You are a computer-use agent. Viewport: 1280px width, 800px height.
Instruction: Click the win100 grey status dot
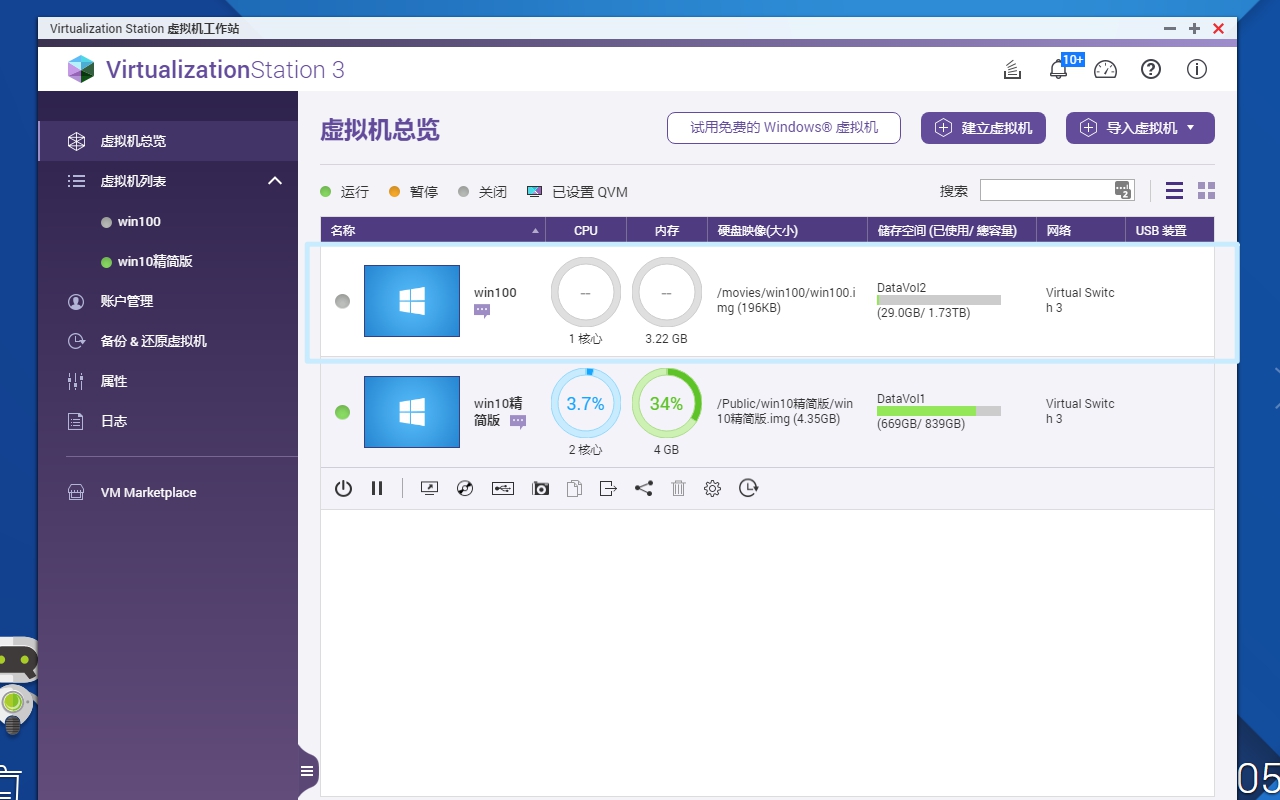click(343, 301)
